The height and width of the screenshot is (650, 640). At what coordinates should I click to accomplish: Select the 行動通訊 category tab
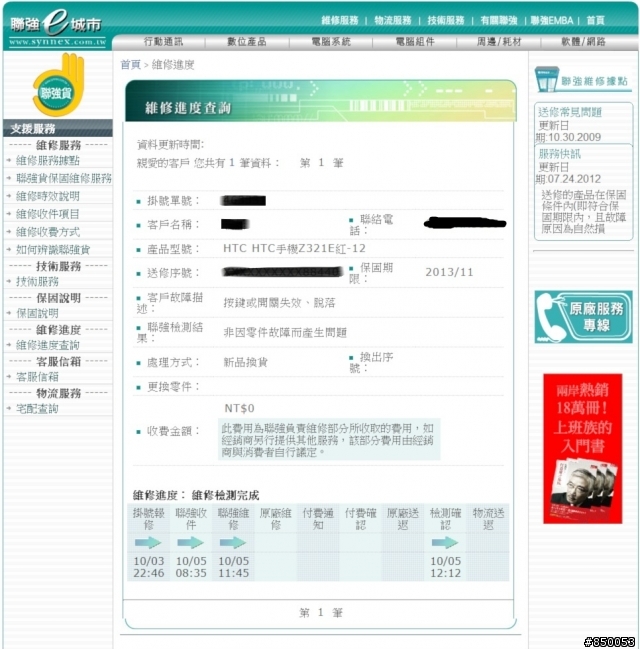[163, 41]
